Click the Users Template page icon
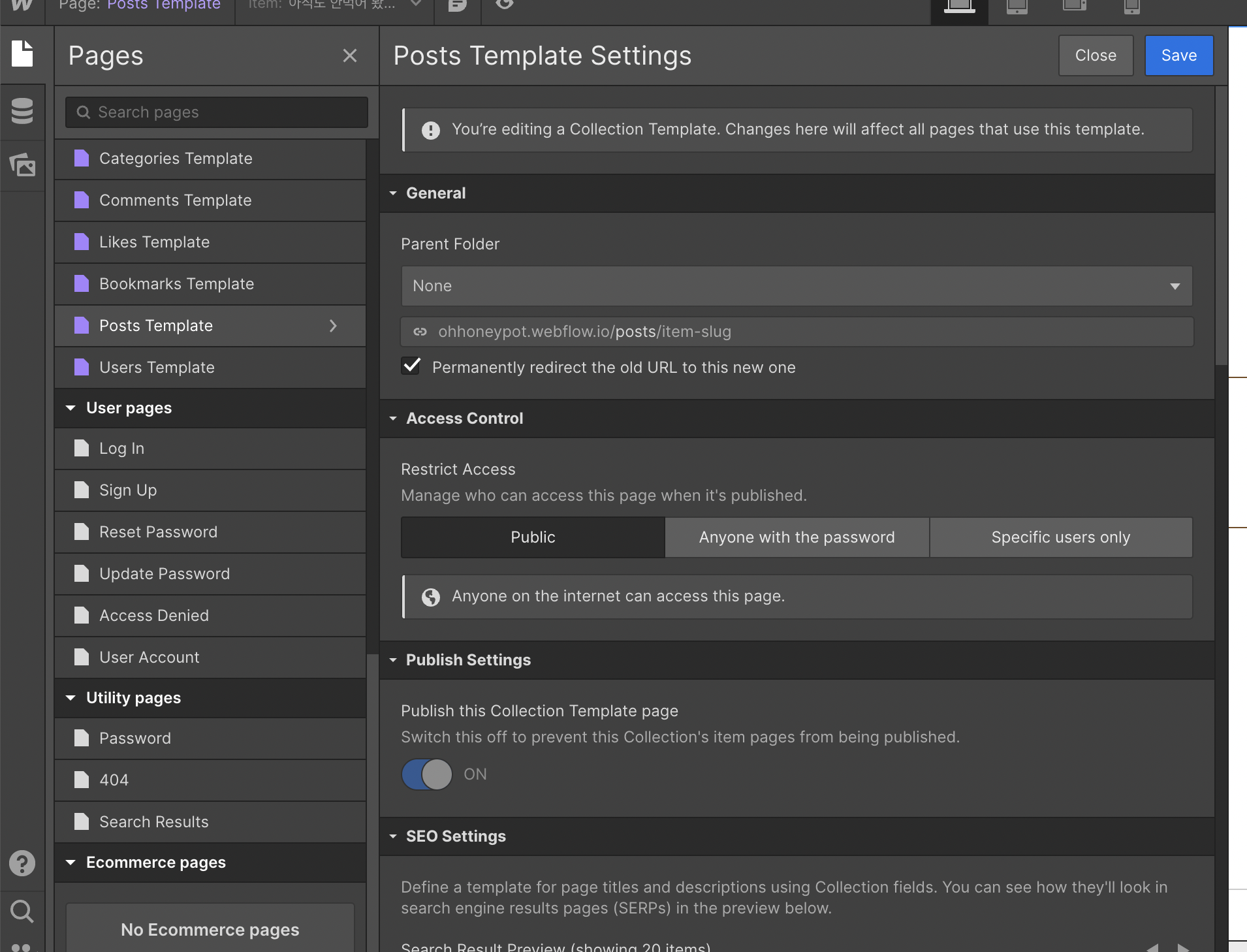This screenshot has height=952, width=1247. coord(82,367)
